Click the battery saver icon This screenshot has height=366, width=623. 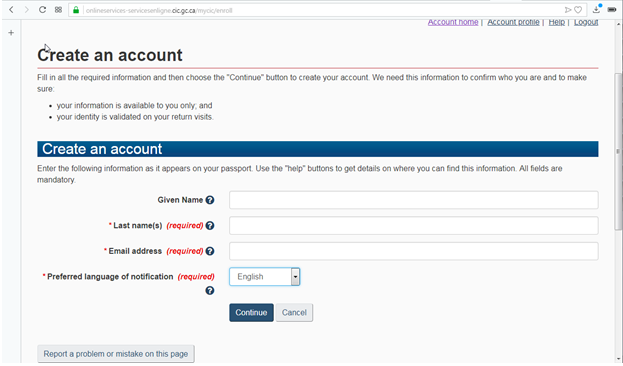point(612,10)
